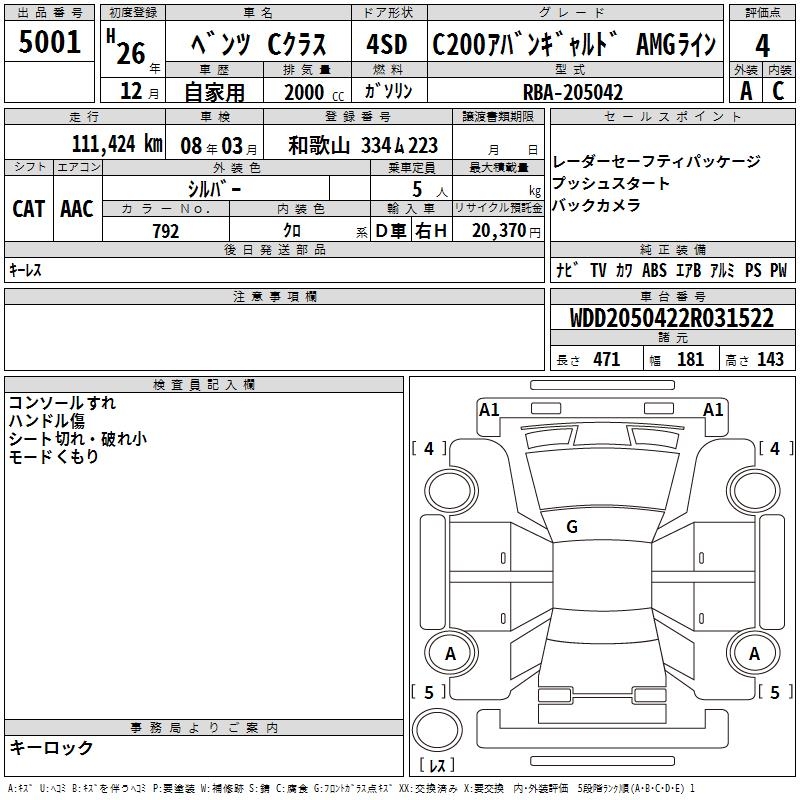Click the アルミ equipment item
Viewport: 800px width, 800px height.
[722, 270]
